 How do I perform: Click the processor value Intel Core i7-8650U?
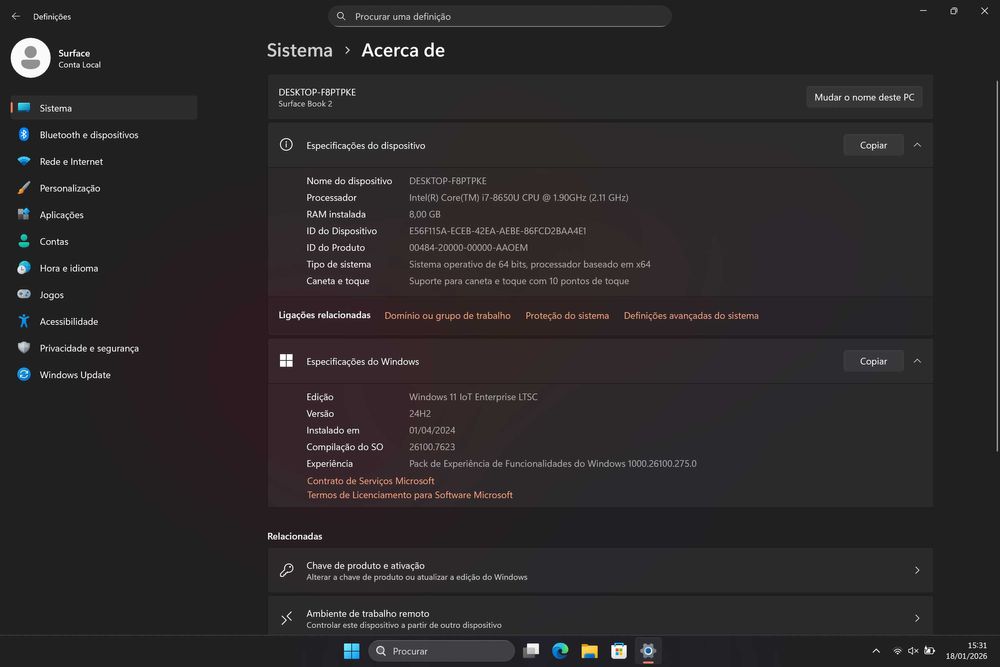click(518, 198)
